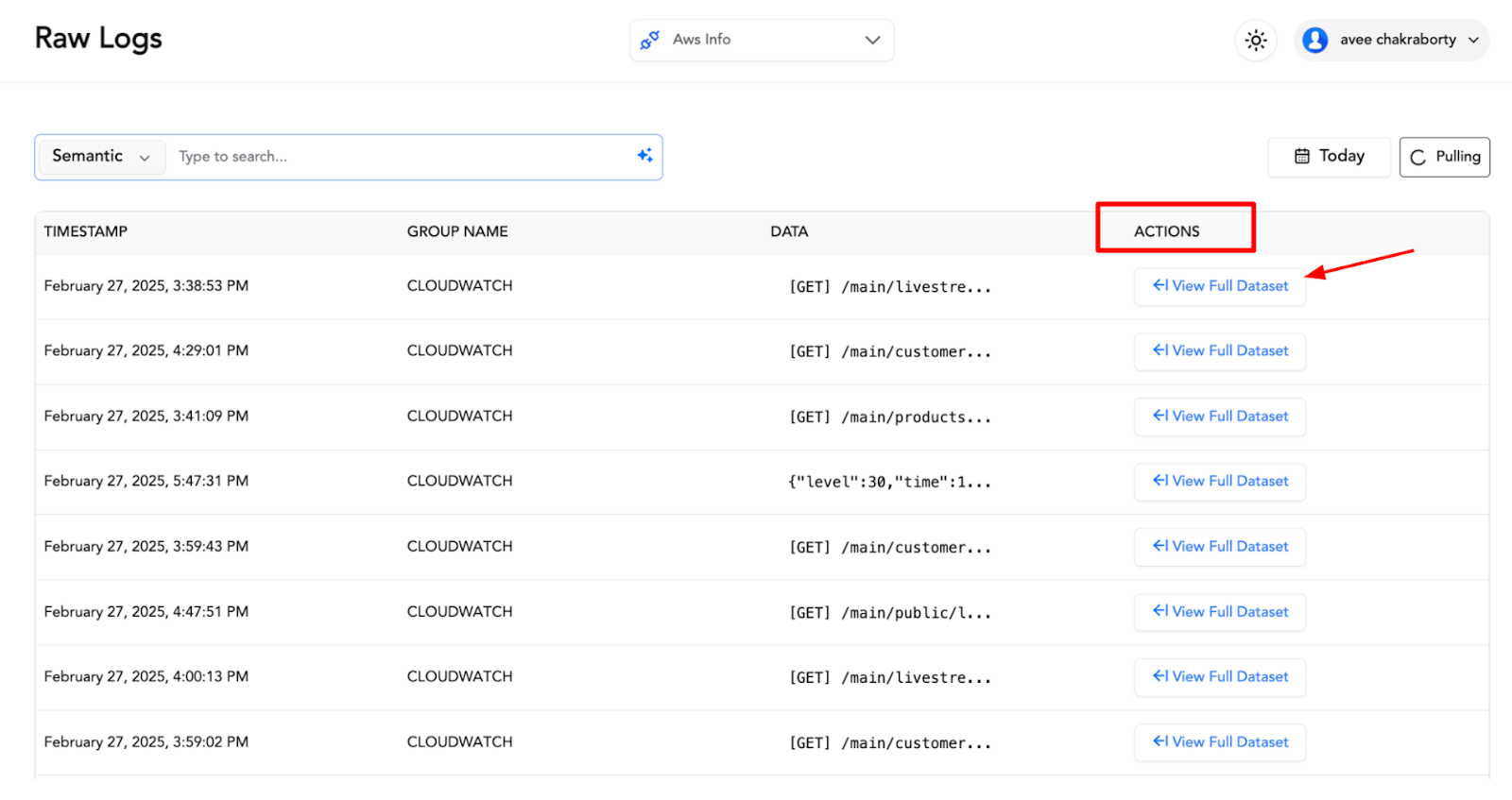Click the Today date filter button
Viewport: 1512px width, 800px height.
(1329, 157)
